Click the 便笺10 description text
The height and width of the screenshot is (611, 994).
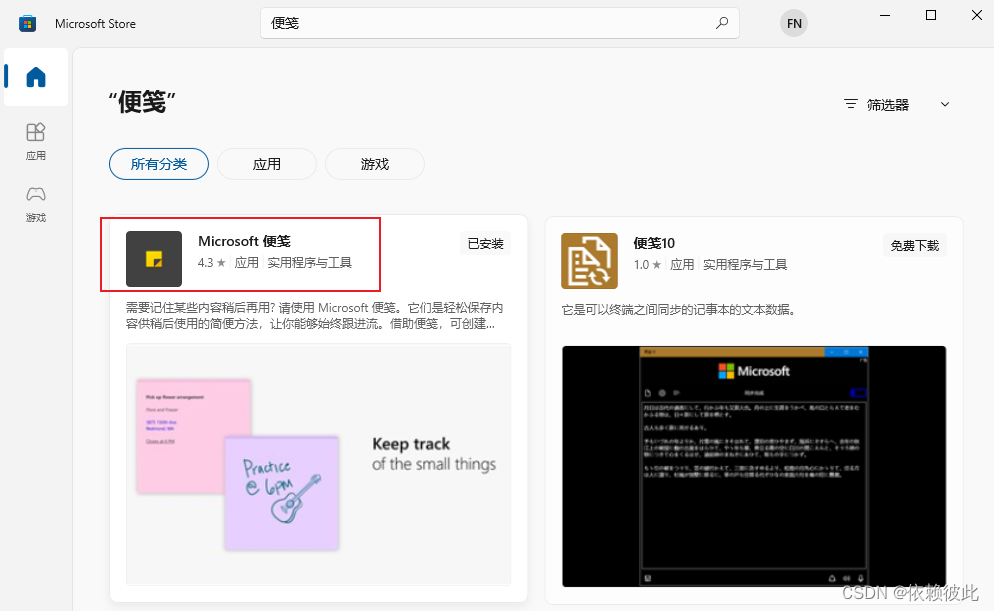point(678,310)
